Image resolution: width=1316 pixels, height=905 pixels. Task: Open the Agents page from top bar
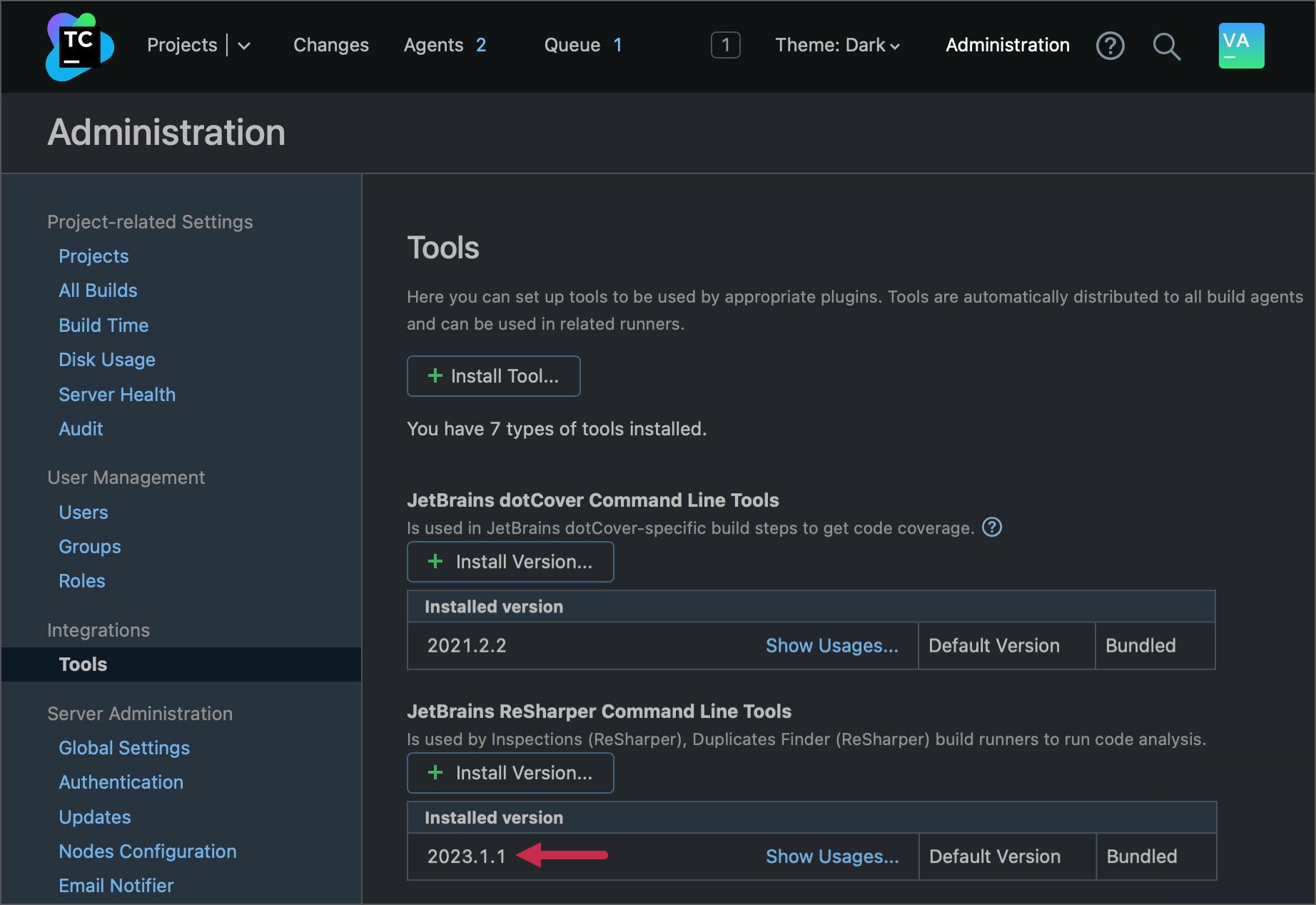tap(433, 45)
